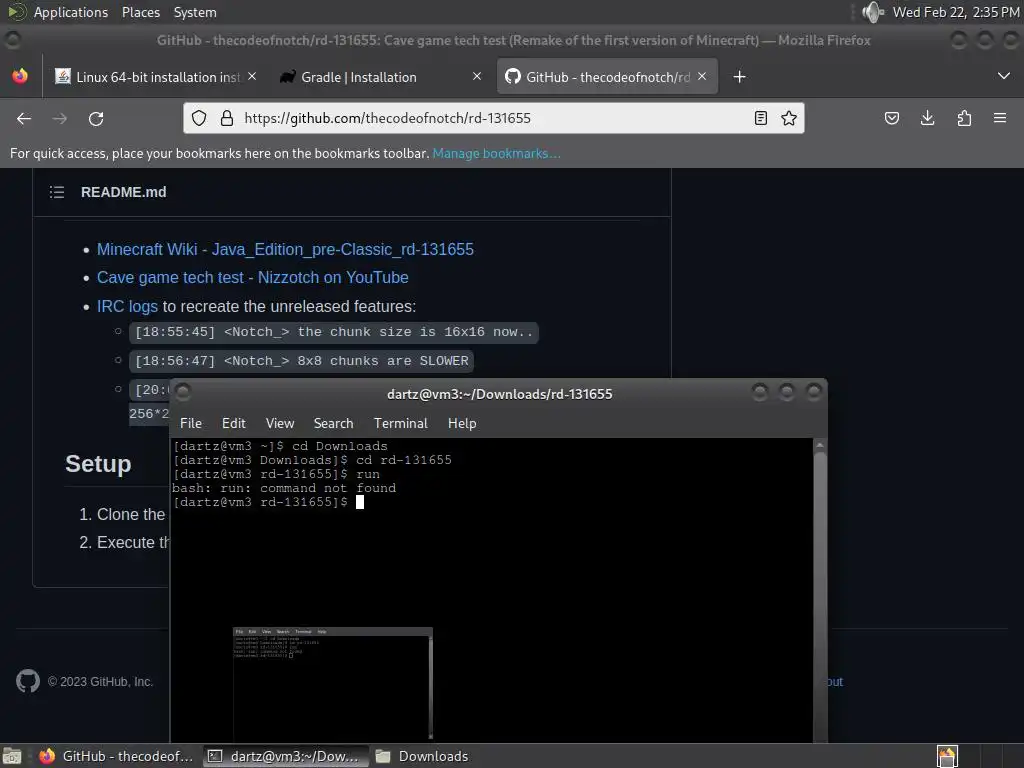Click 'bash: run: command not found' line

click(284, 488)
